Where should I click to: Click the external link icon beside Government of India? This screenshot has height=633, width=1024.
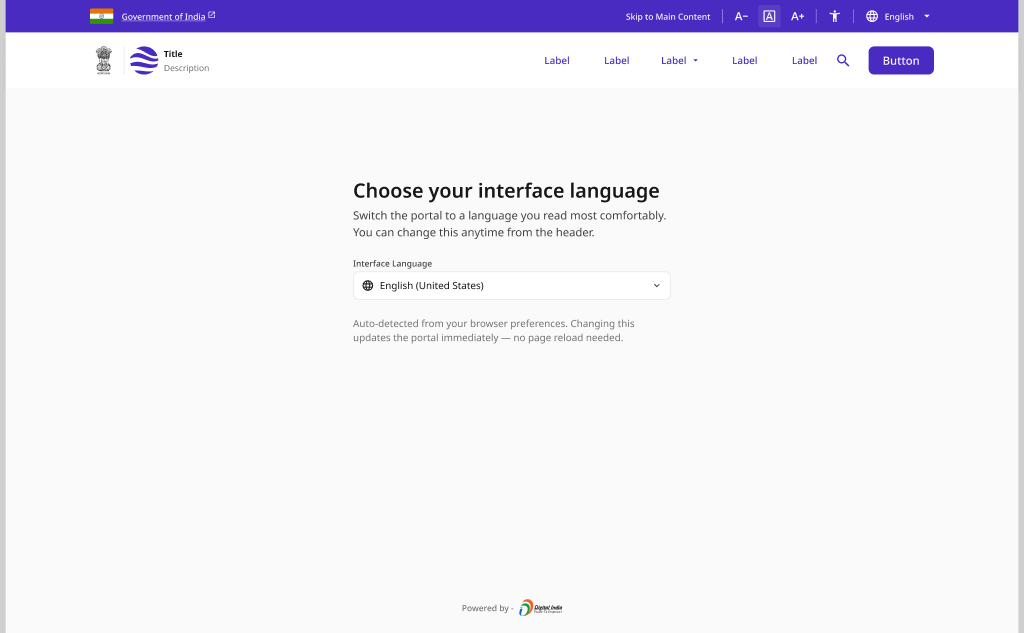pos(212,15)
